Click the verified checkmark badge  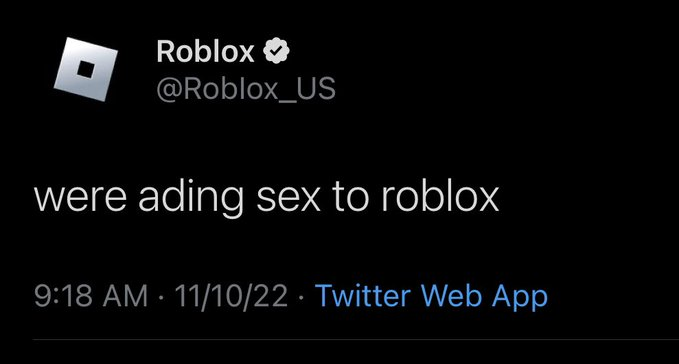[276, 51]
